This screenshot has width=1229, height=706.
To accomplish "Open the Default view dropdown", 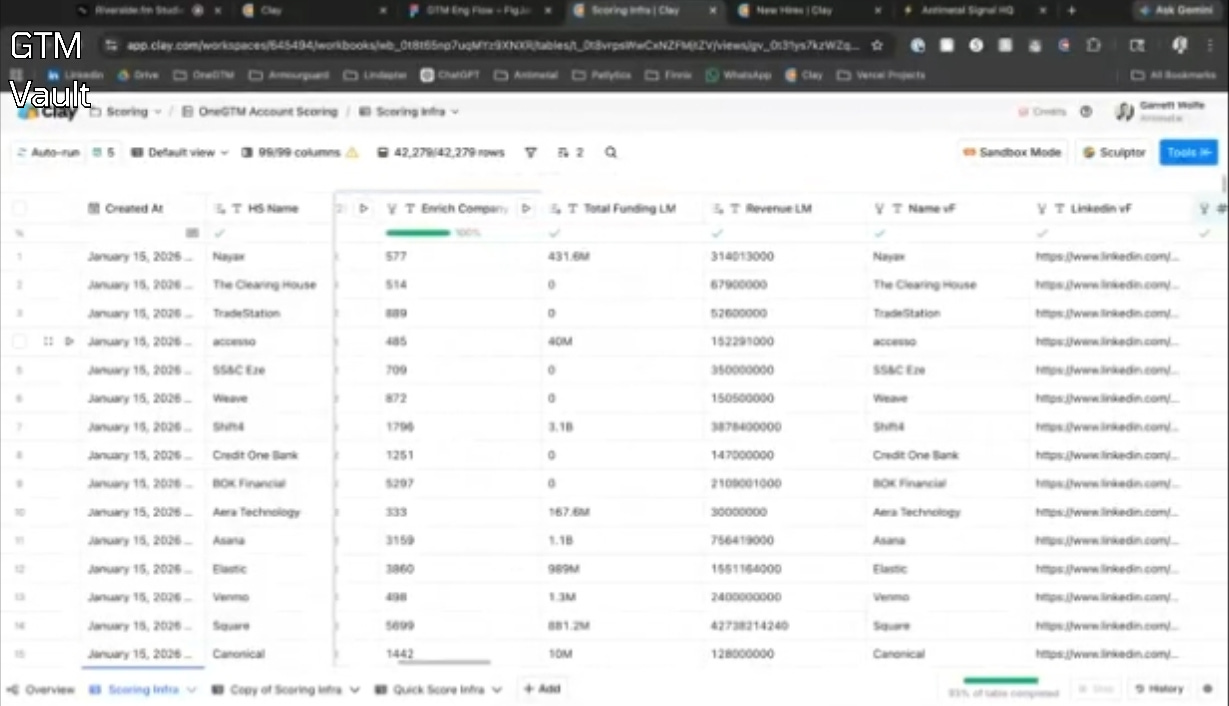I will click(x=180, y=153).
